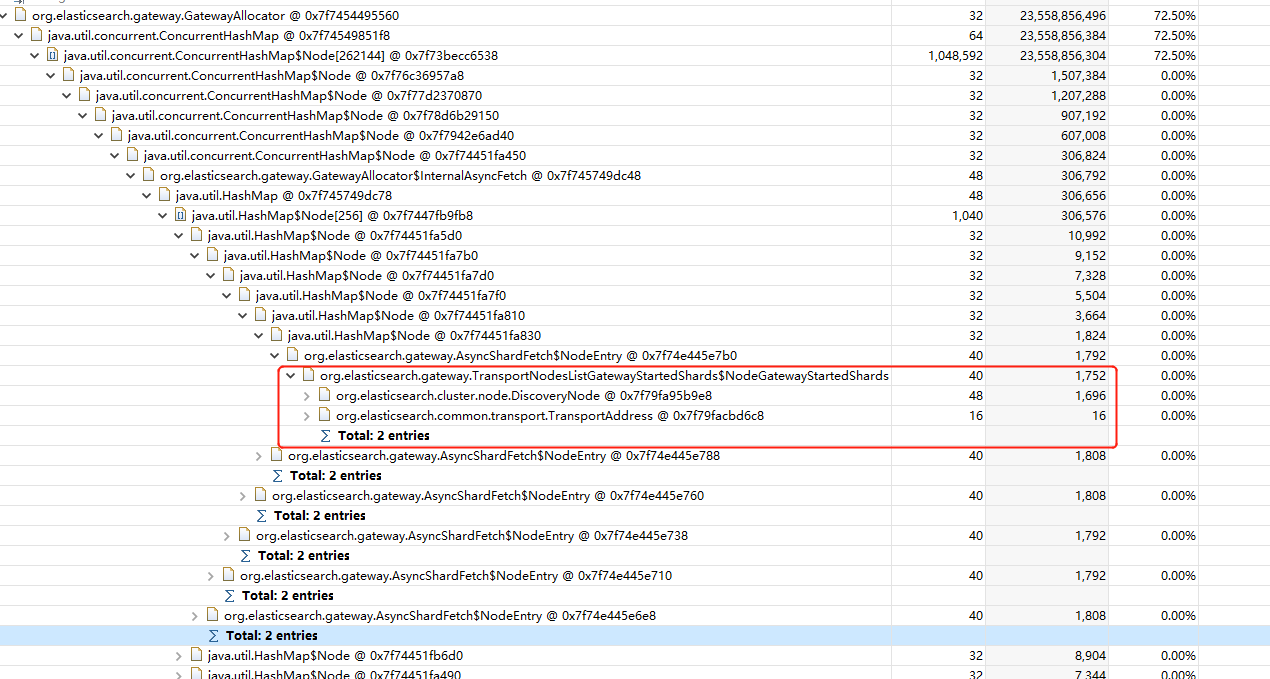Collapse the ConcurrentHashMap @ 0x7f74549851f8 node

coord(19,36)
